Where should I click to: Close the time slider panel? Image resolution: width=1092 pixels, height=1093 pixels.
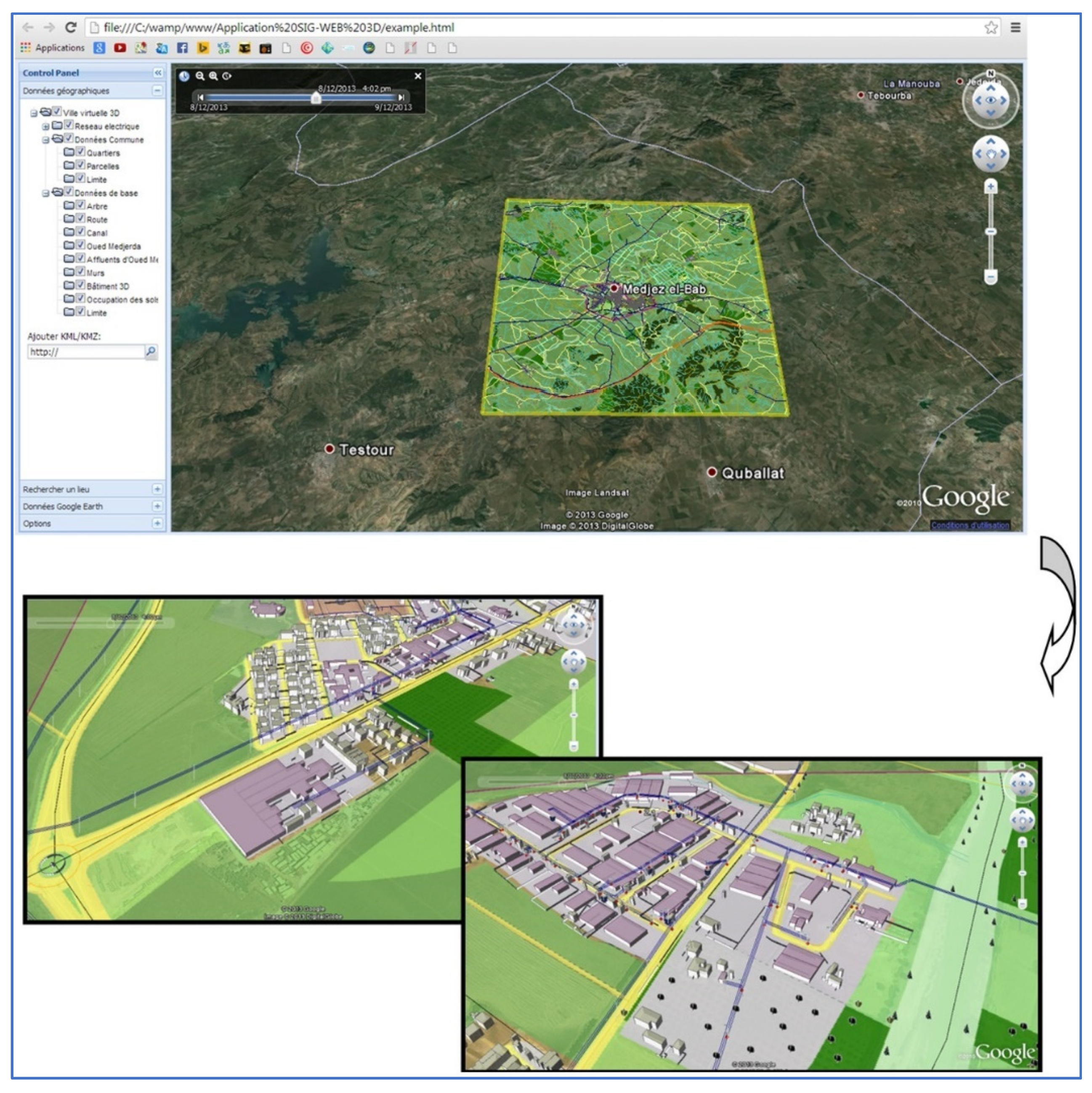[x=417, y=76]
